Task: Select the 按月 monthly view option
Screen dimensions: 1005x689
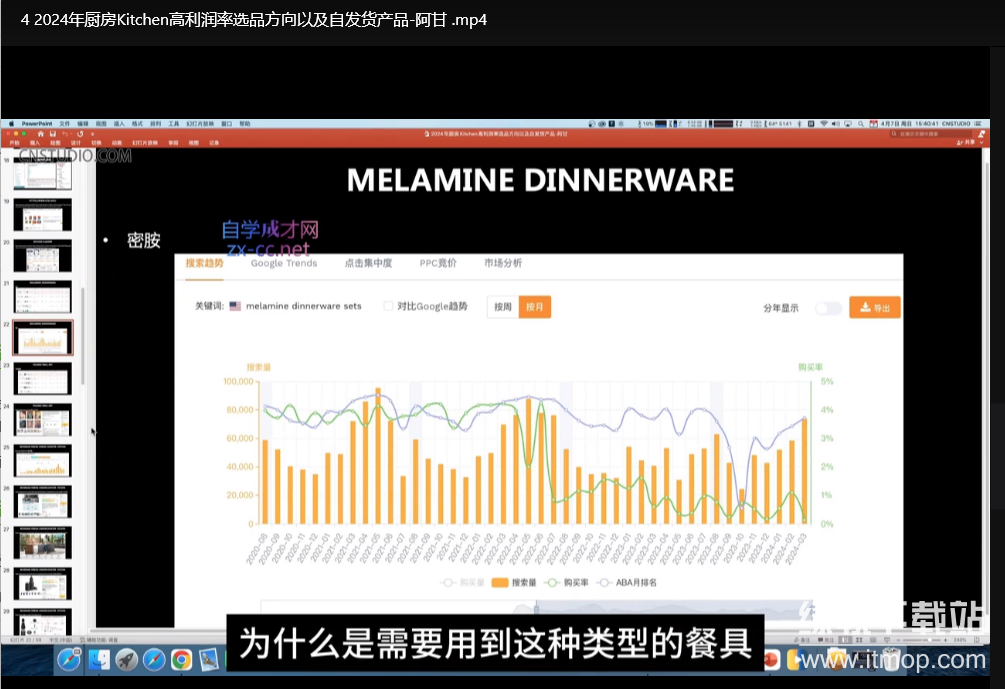Action: click(x=534, y=307)
